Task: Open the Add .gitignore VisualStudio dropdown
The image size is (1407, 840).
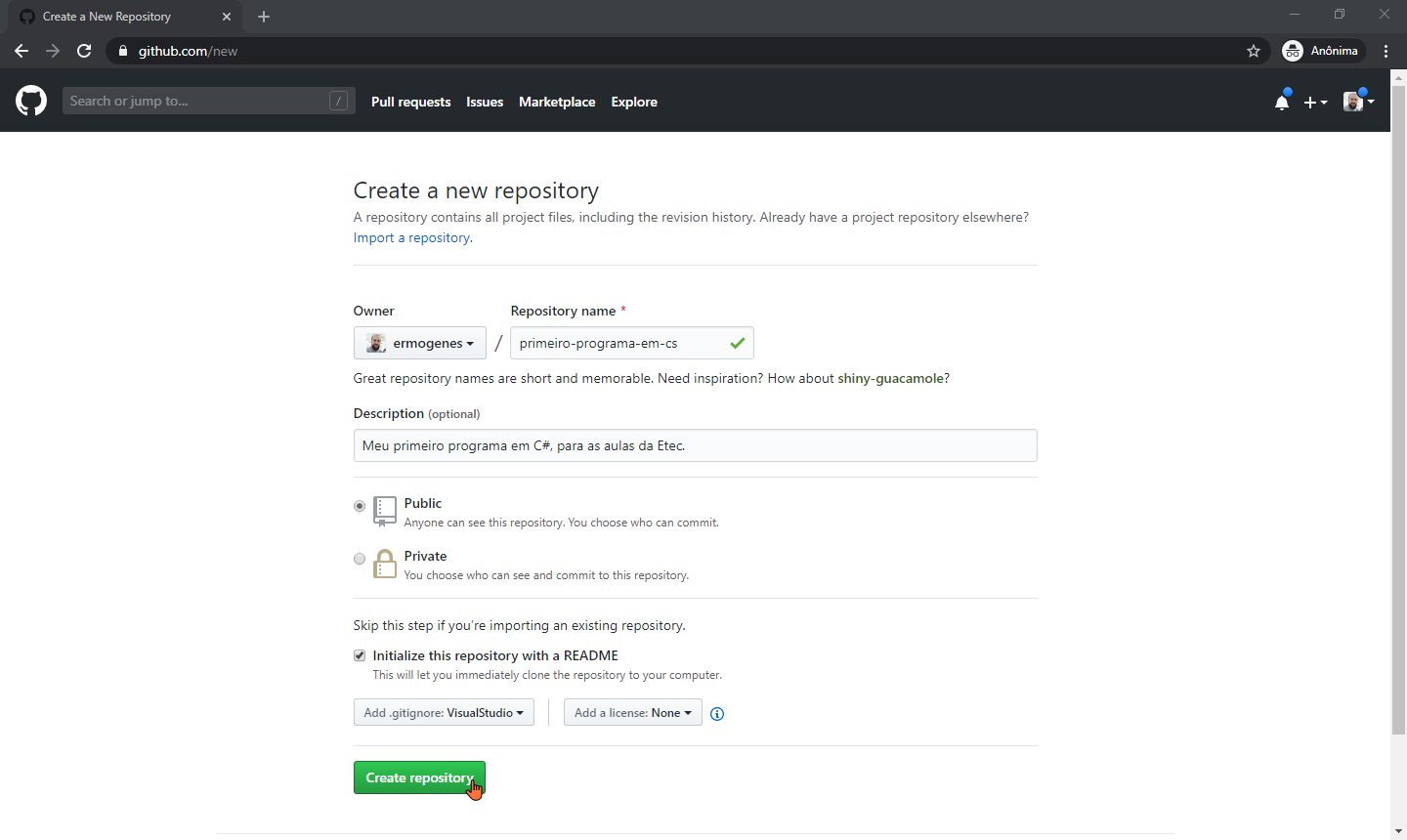Action: pyautogui.click(x=444, y=713)
